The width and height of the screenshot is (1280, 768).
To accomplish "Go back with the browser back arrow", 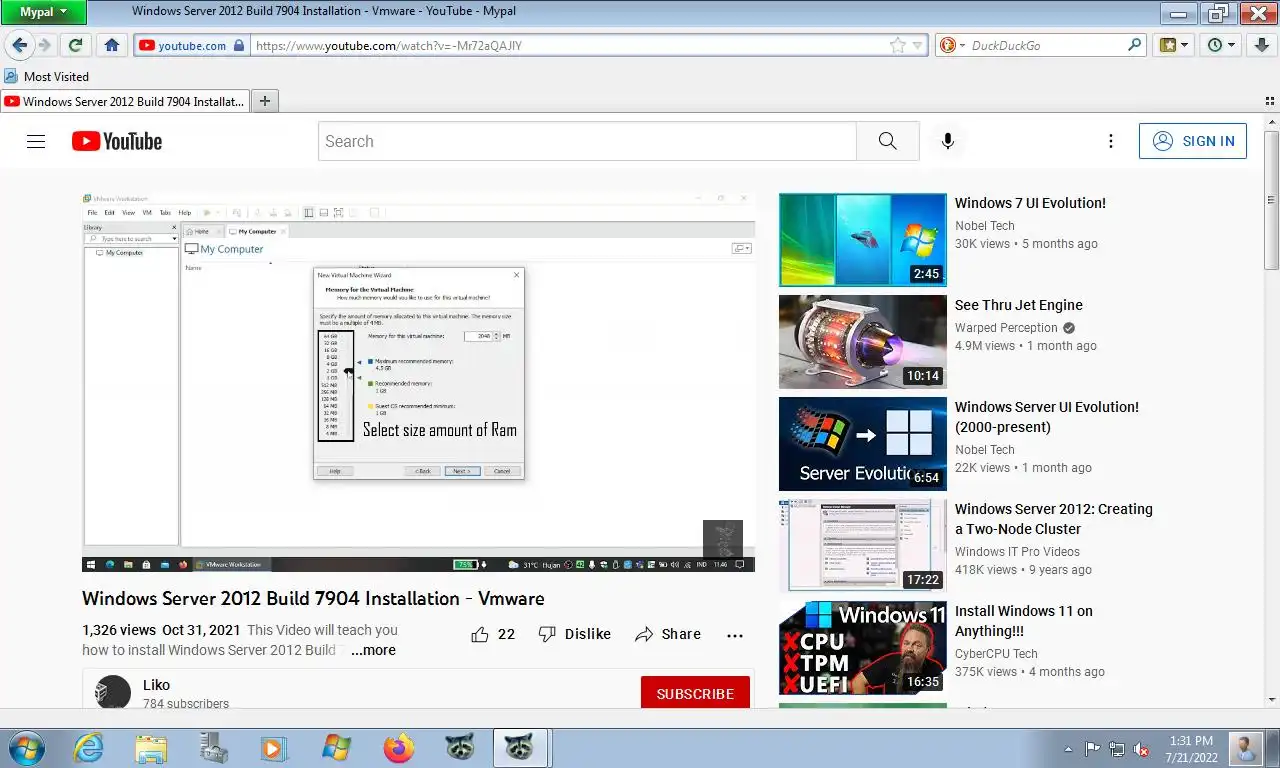I will (x=19, y=45).
